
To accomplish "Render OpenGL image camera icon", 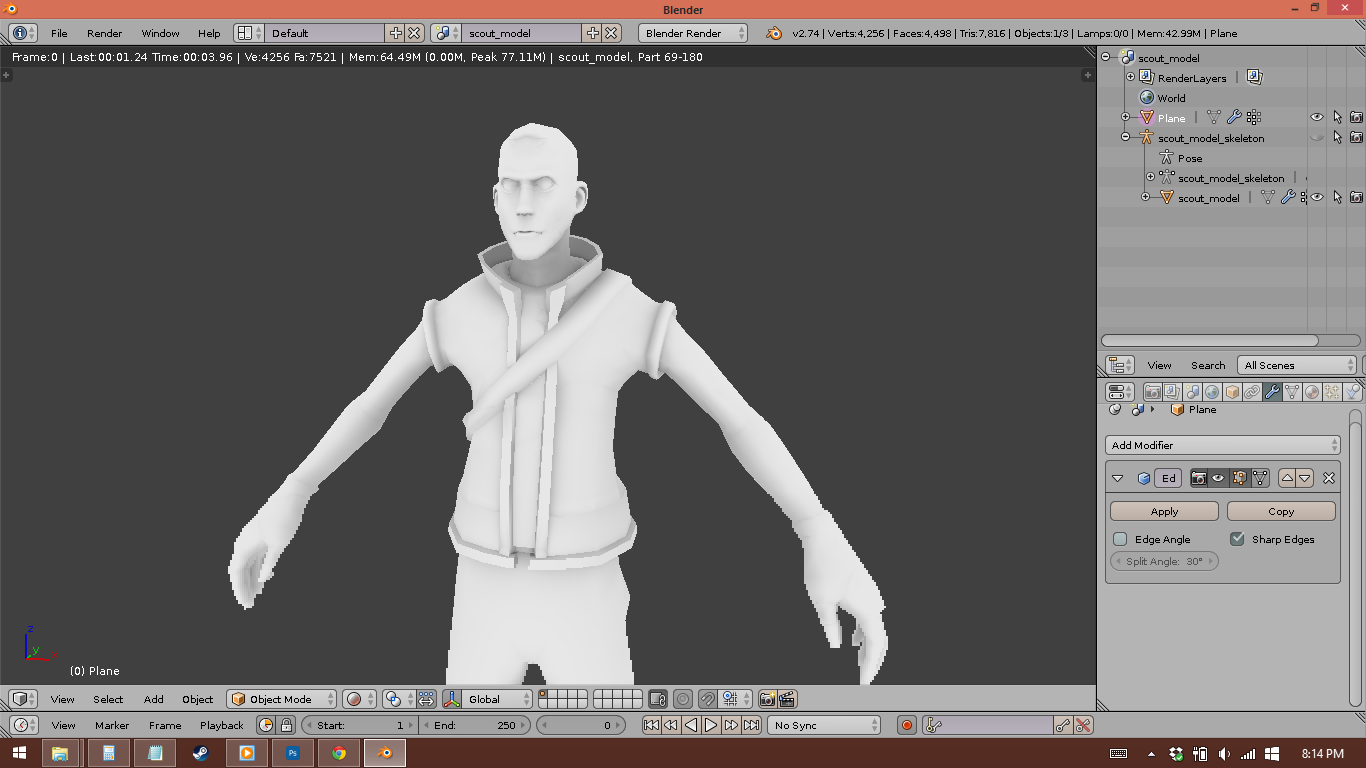I will pos(768,699).
